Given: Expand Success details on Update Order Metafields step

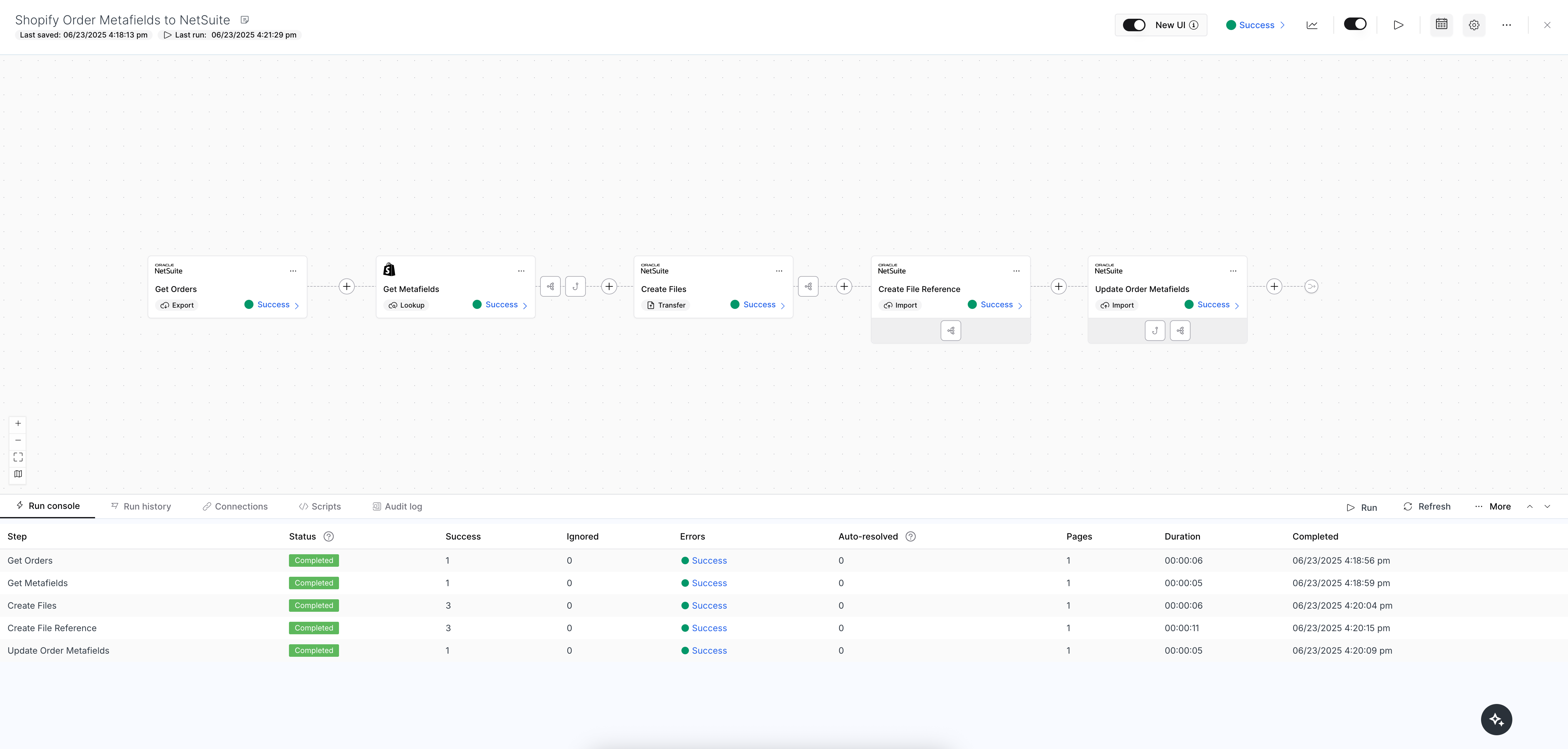Looking at the screenshot, I should (1212, 305).
